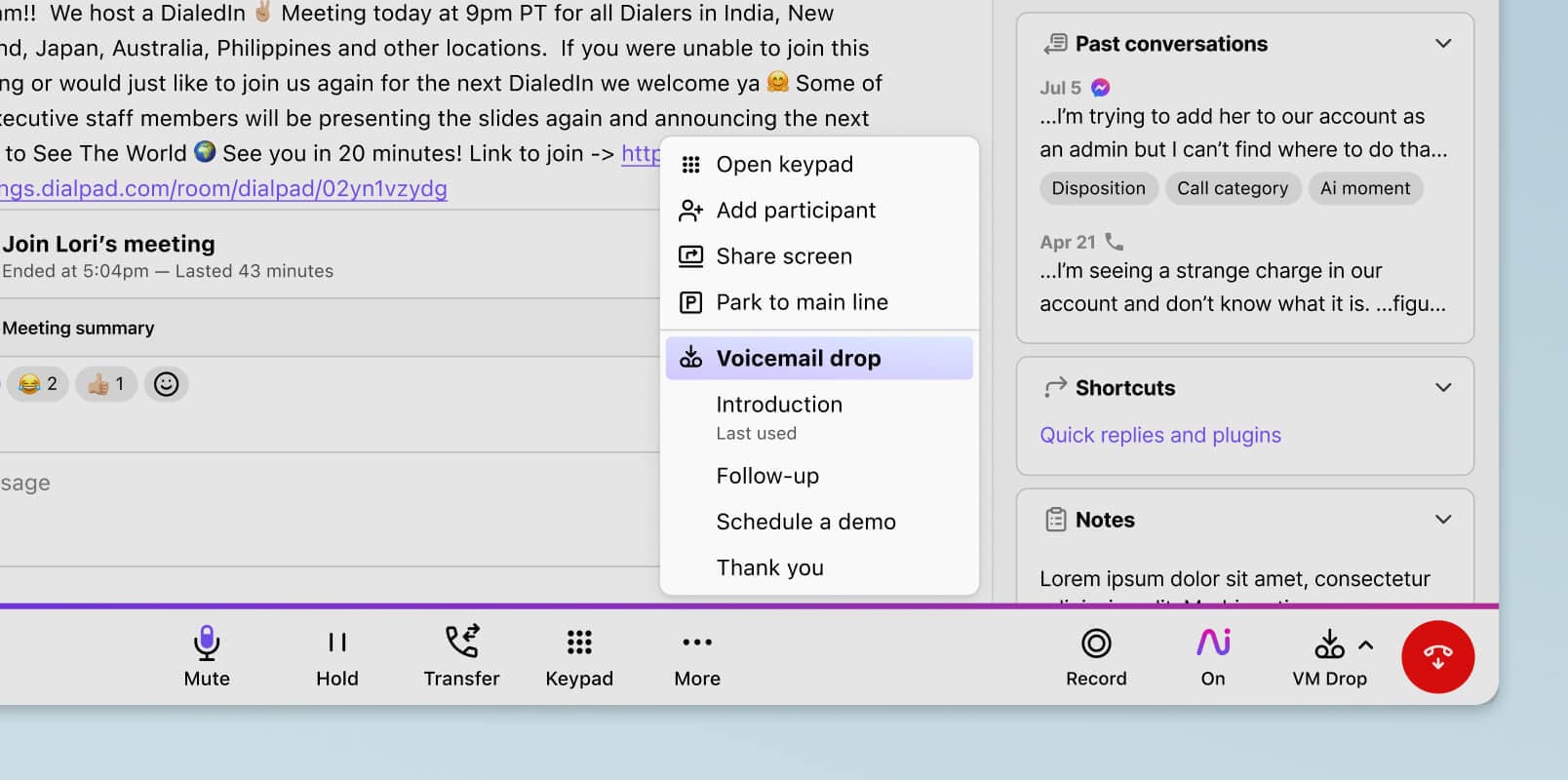Add a reaction with the smiley icon
The width and height of the screenshot is (1568, 780).
pyautogui.click(x=167, y=384)
